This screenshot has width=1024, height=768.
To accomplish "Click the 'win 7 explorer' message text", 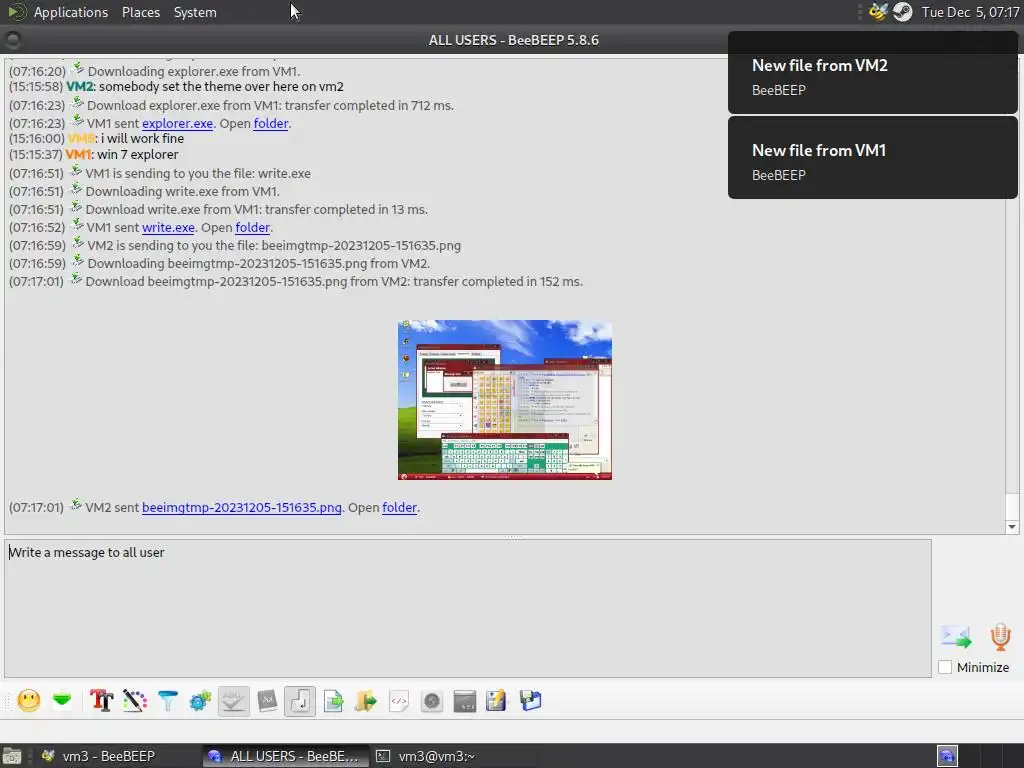I will click(x=138, y=155).
